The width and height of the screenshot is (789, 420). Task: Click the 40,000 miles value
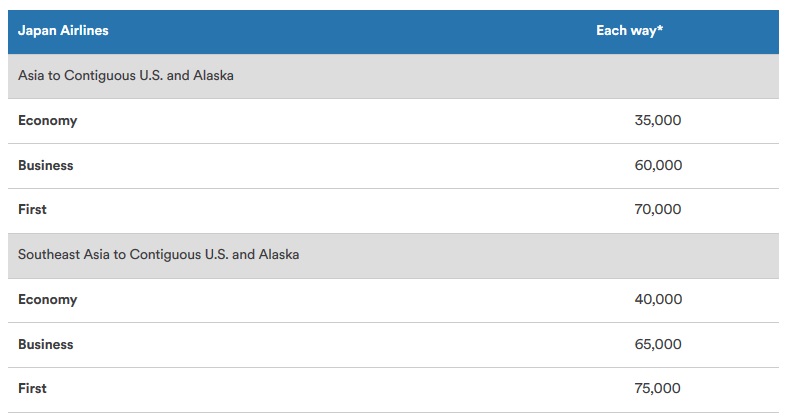[658, 300]
